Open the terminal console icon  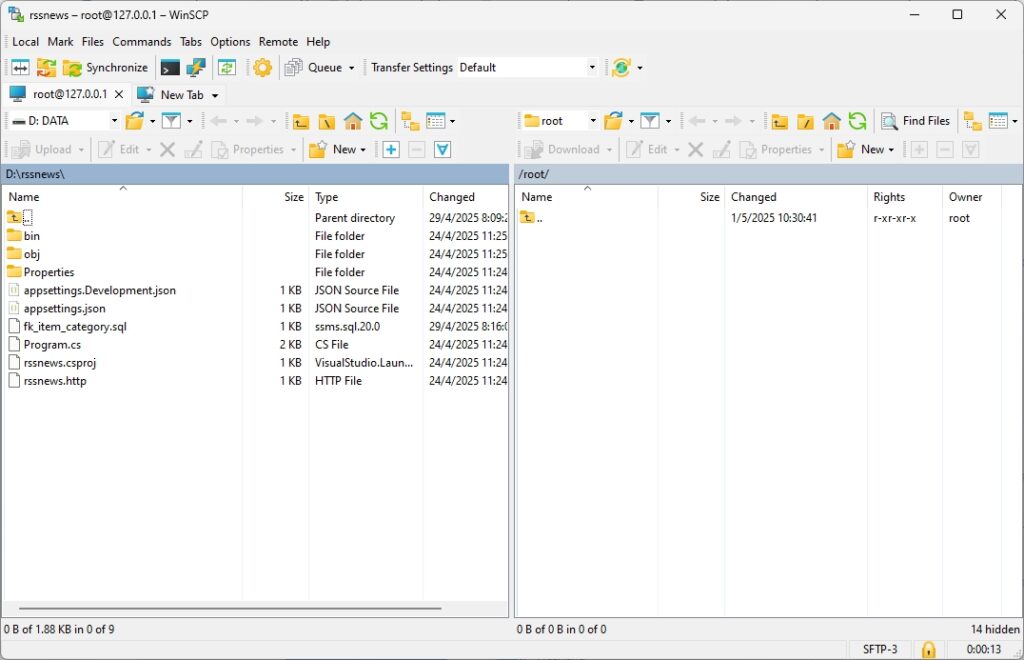coord(170,67)
